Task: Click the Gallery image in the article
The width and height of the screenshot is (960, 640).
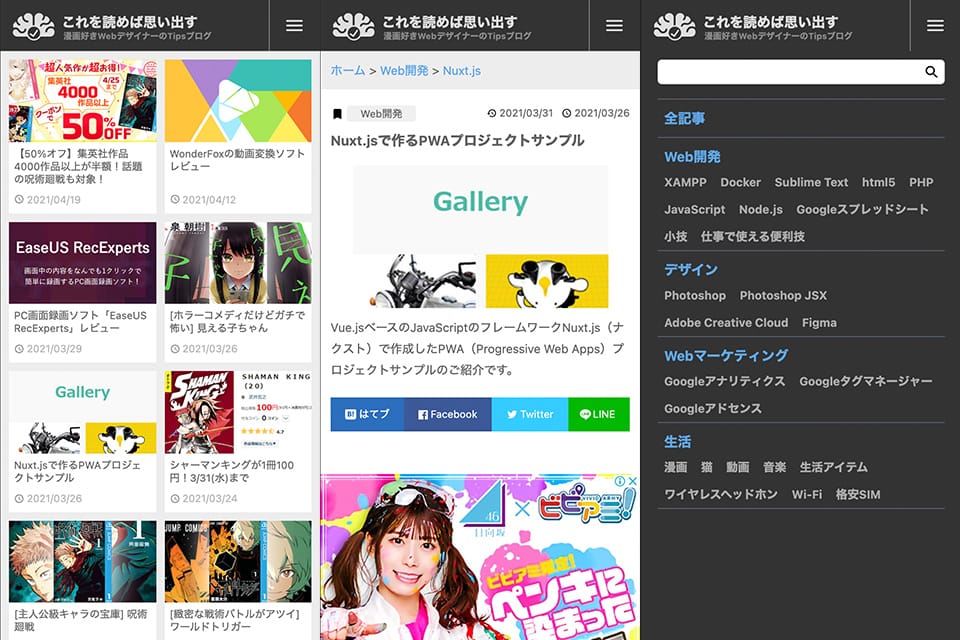Action: click(x=481, y=237)
